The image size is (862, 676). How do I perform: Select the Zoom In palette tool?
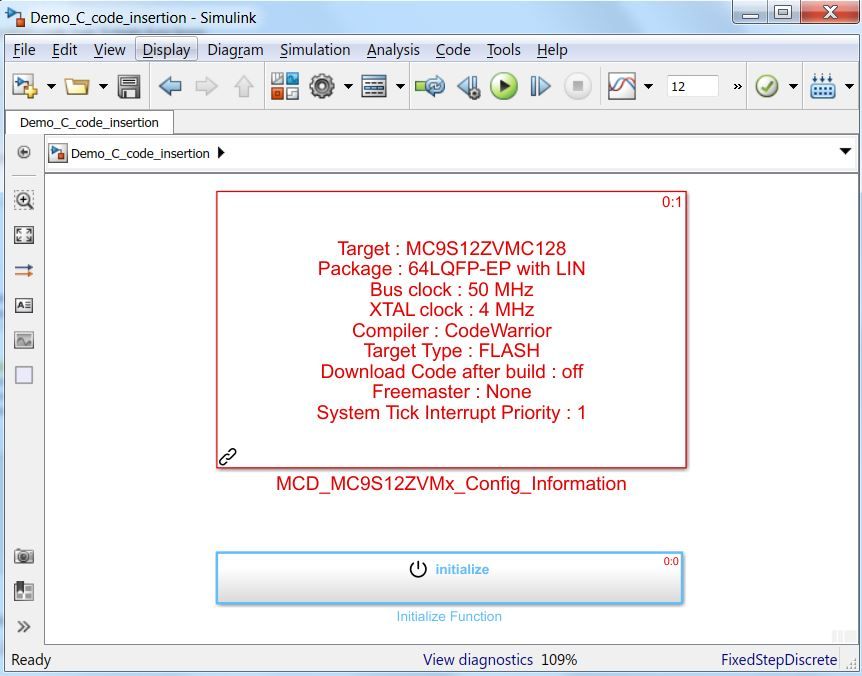tap(24, 201)
